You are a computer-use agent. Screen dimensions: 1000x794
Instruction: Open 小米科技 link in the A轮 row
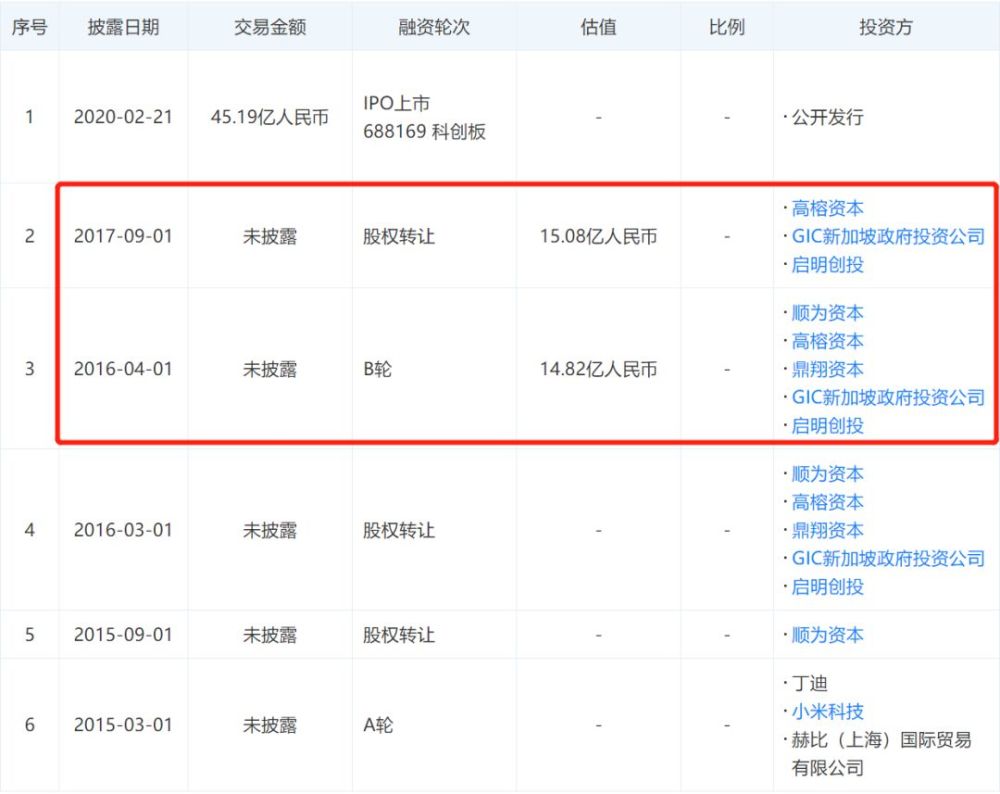[x=827, y=711]
